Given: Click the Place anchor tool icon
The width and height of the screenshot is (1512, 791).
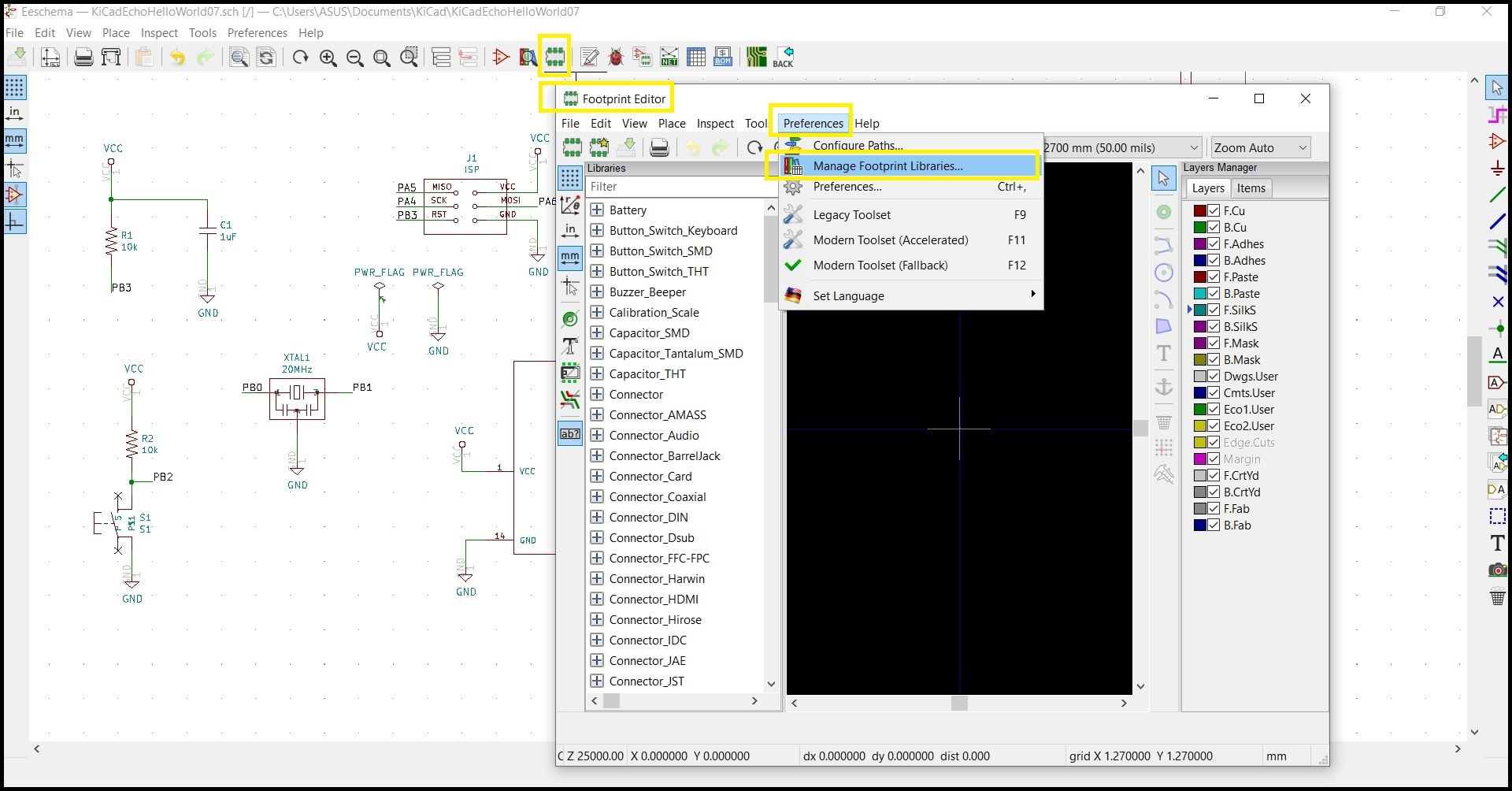Looking at the screenshot, I should 1163,387.
